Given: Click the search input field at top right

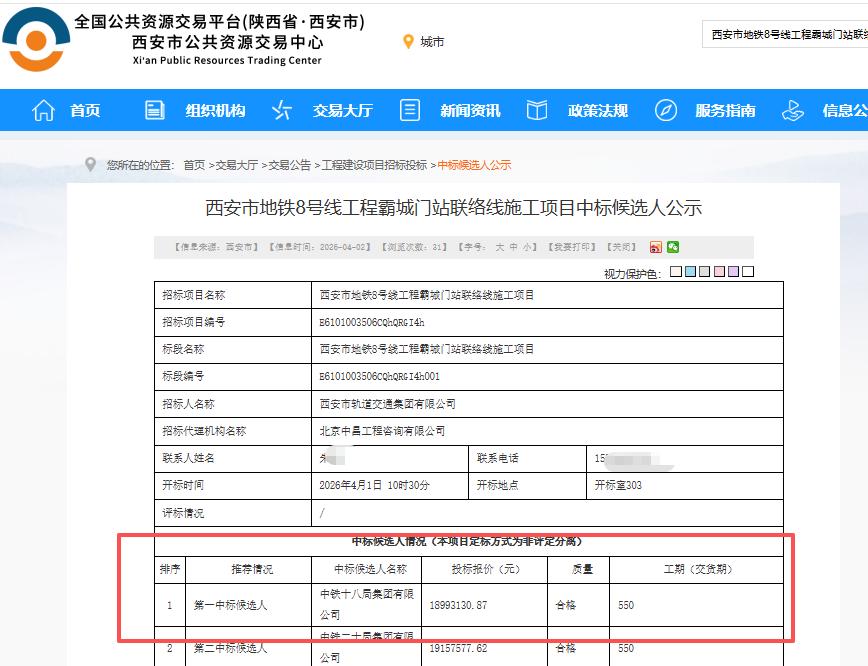Looking at the screenshot, I should (x=785, y=34).
